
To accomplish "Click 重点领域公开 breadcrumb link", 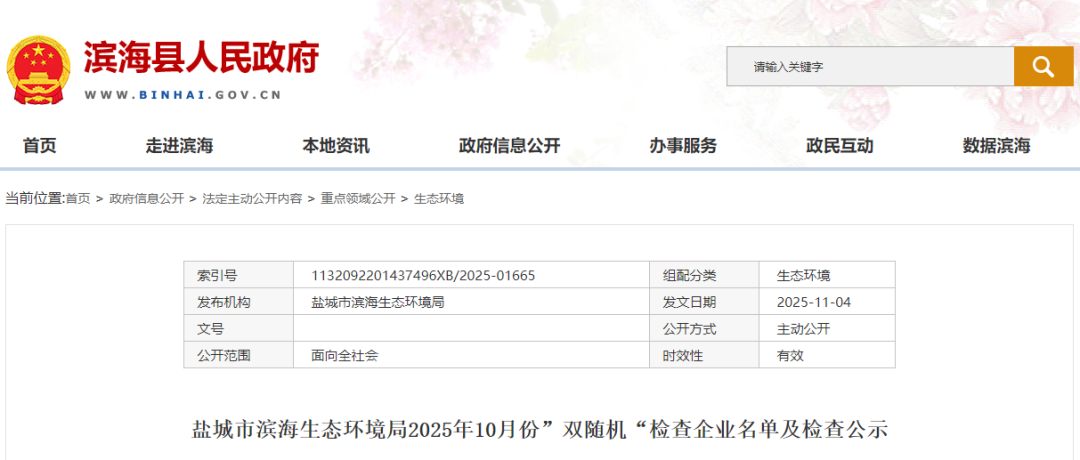I will coord(358,199).
